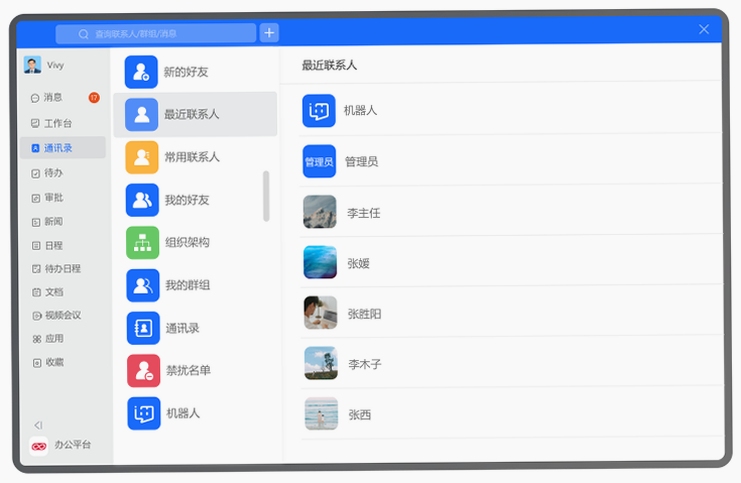Click the 张媛 ocean avatar thumbnail

(320, 262)
